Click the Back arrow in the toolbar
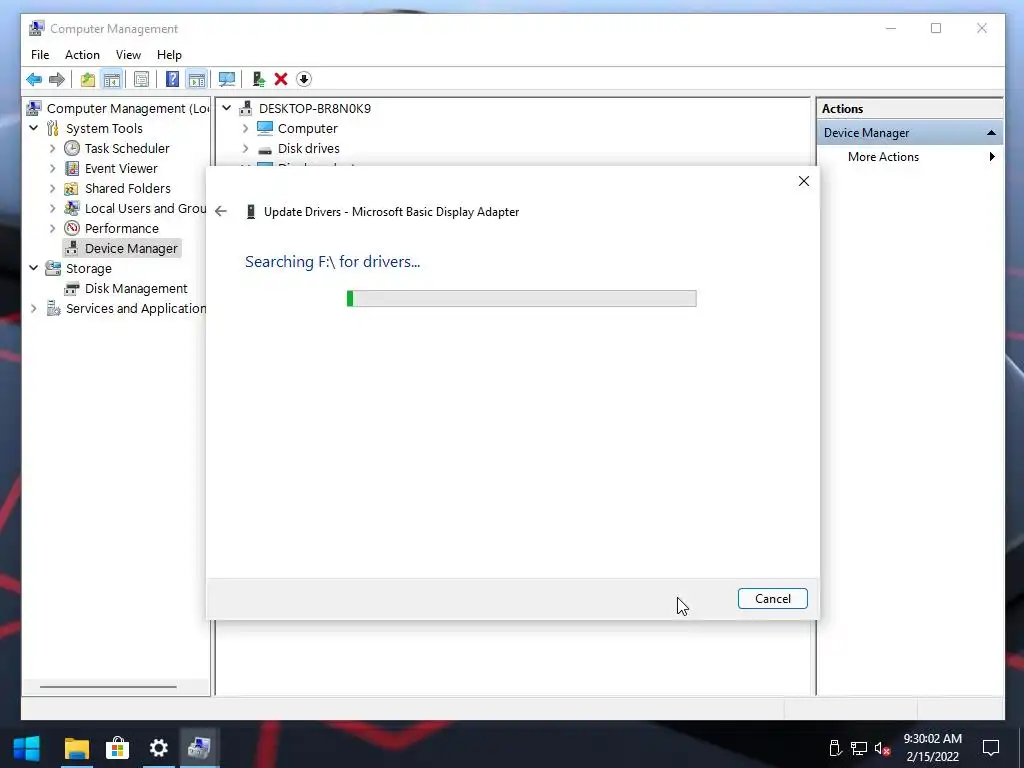1024x768 pixels. (34, 80)
